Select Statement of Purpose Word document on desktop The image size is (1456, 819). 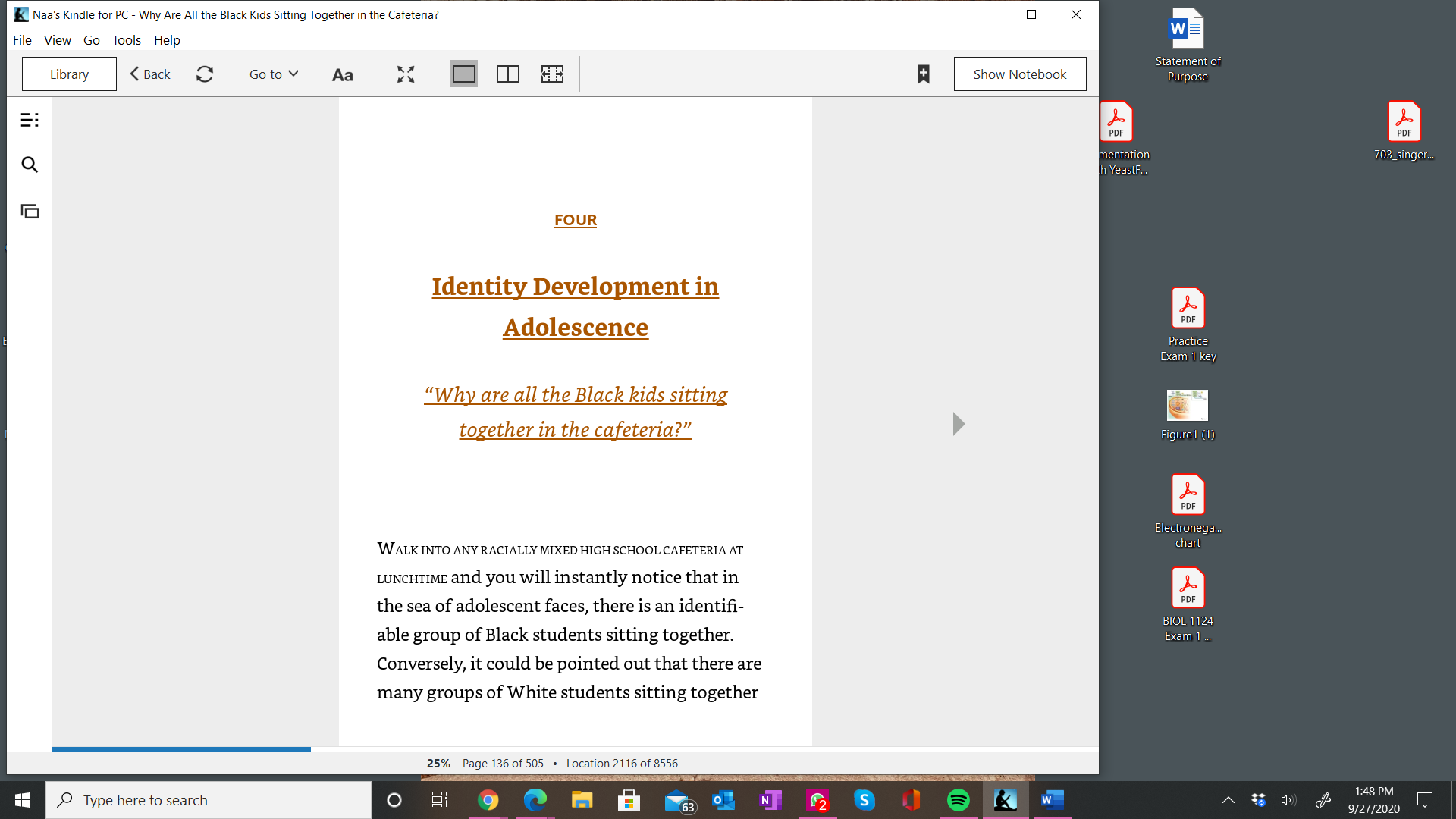pyautogui.click(x=1188, y=45)
